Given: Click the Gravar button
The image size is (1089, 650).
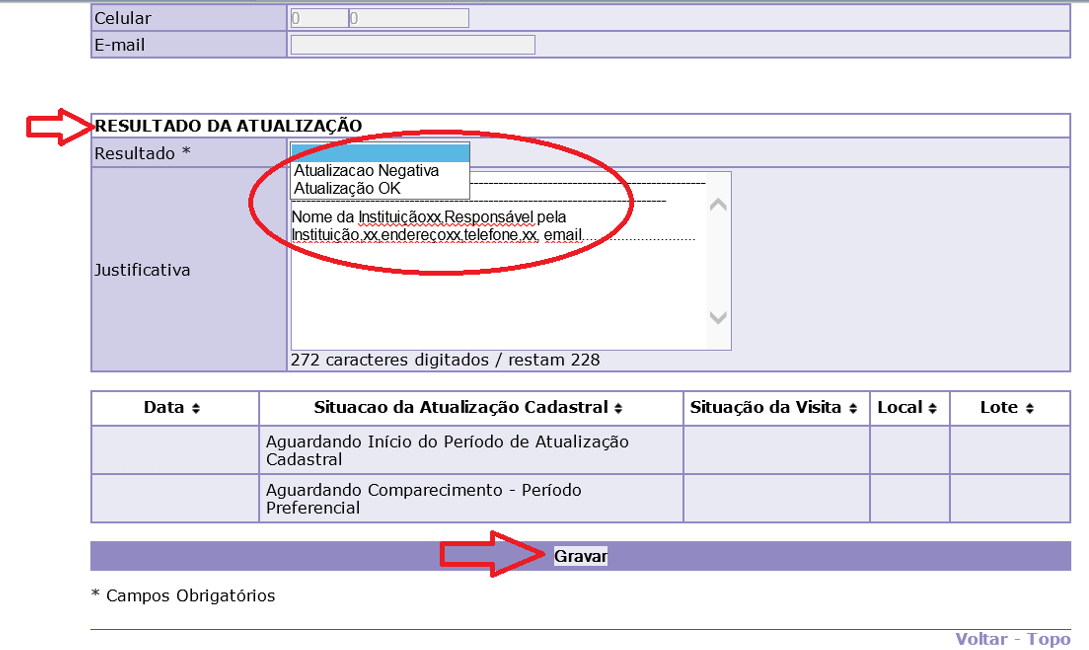Looking at the screenshot, I should (x=580, y=556).
